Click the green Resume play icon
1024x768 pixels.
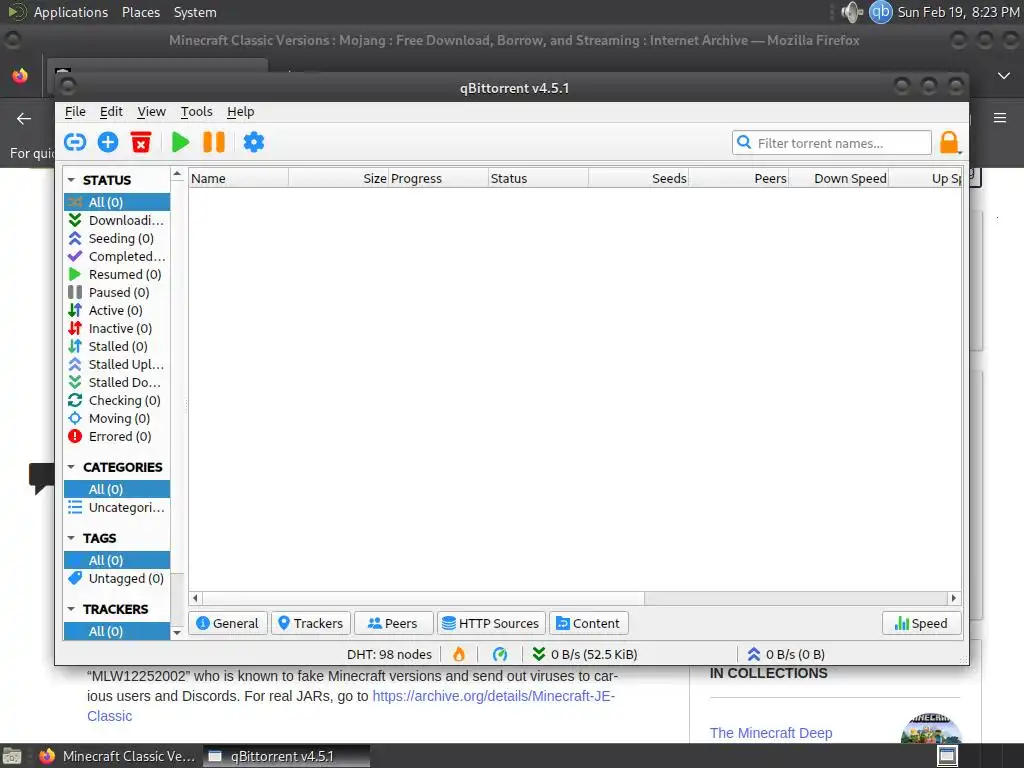[x=180, y=142]
